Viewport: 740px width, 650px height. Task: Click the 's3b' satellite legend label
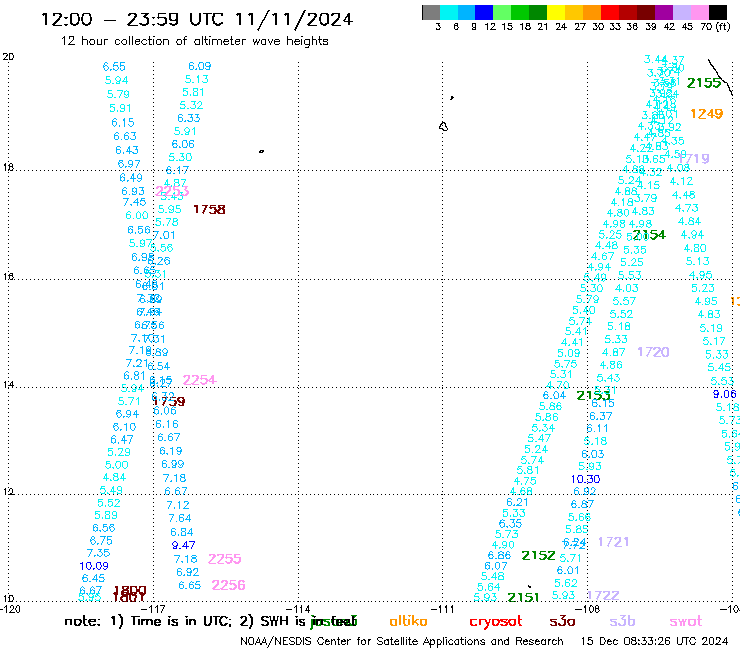coord(622,621)
